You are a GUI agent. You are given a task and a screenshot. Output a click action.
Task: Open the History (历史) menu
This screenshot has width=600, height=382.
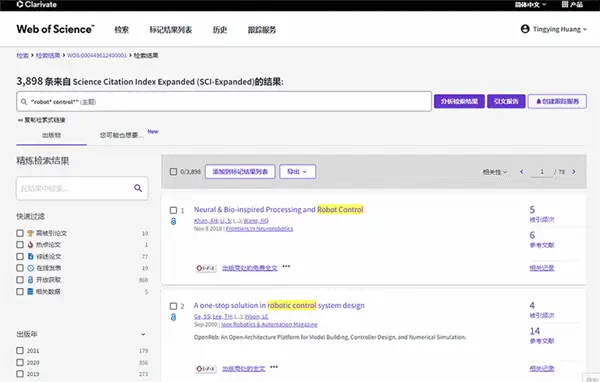220,29
